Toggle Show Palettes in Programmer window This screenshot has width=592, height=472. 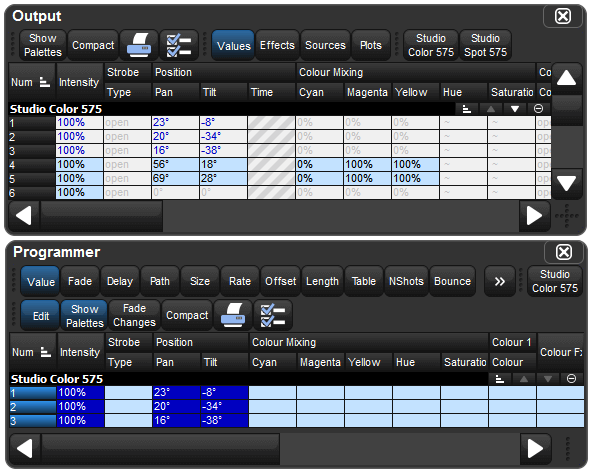(x=85, y=315)
